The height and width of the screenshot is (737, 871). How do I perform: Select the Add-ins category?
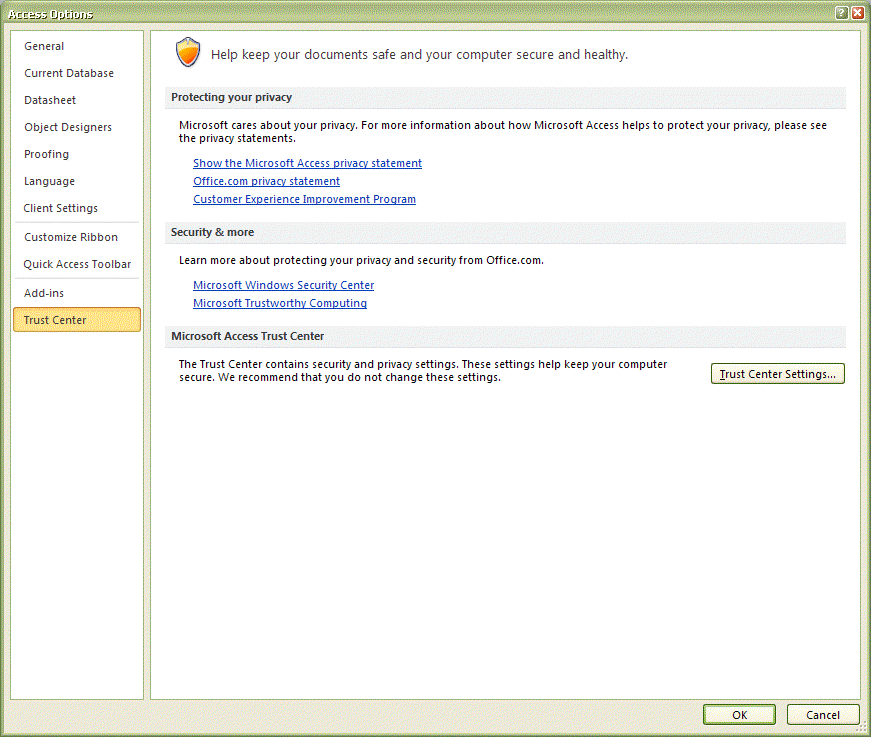click(44, 293)
